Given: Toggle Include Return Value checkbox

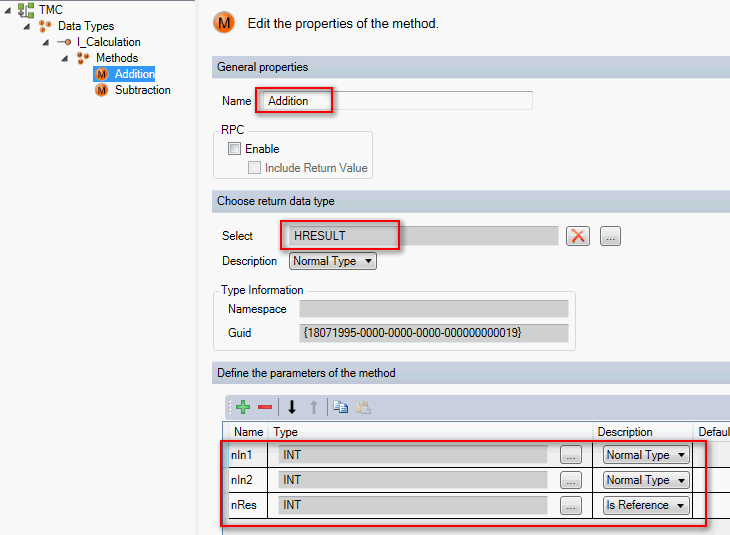Looking at the screenshot, I should (x=254, y=168).
